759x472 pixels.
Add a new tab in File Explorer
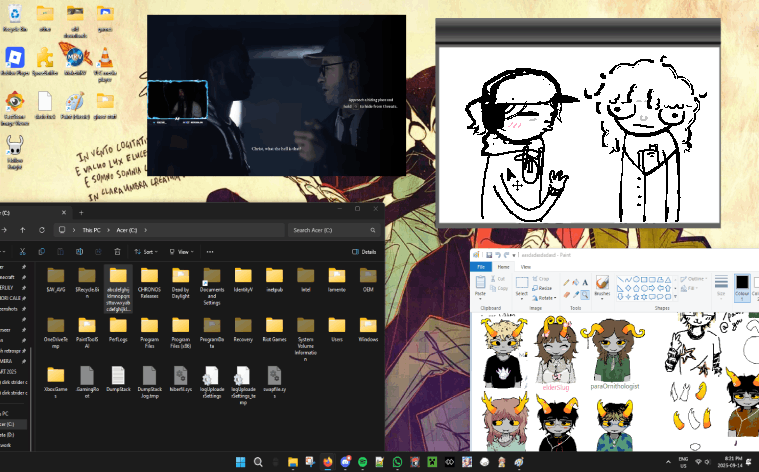[81, 213]
